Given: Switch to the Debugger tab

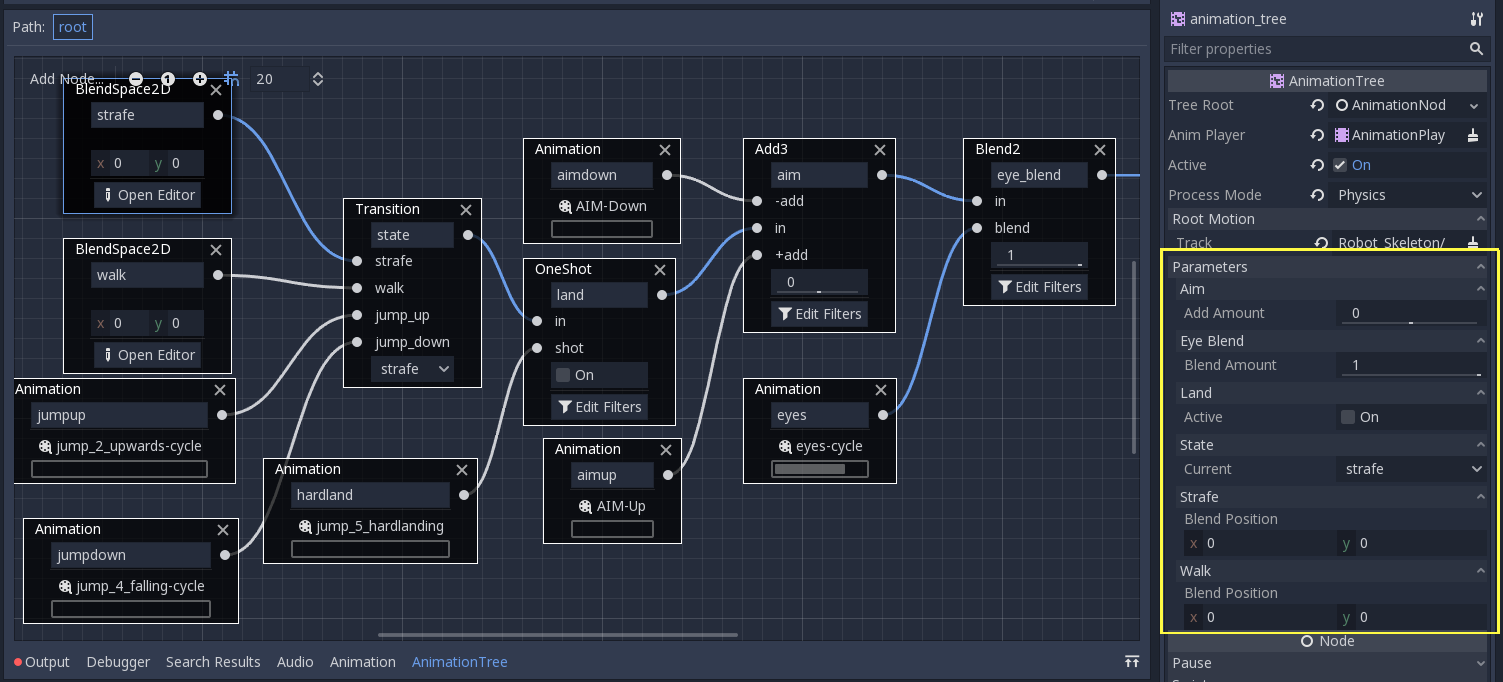Looking at the screenshot, I should click(118, 661).
